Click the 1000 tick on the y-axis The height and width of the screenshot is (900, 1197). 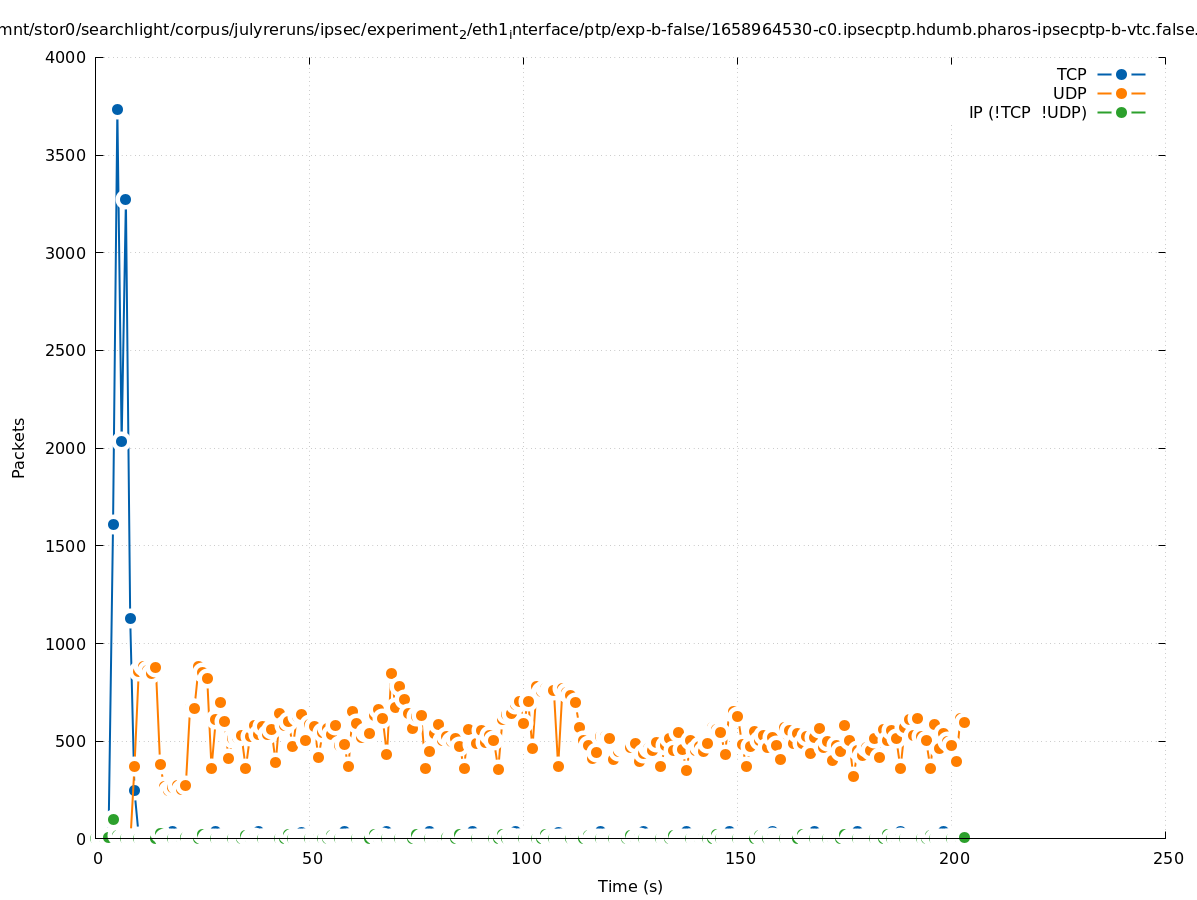tap(67, 643)
